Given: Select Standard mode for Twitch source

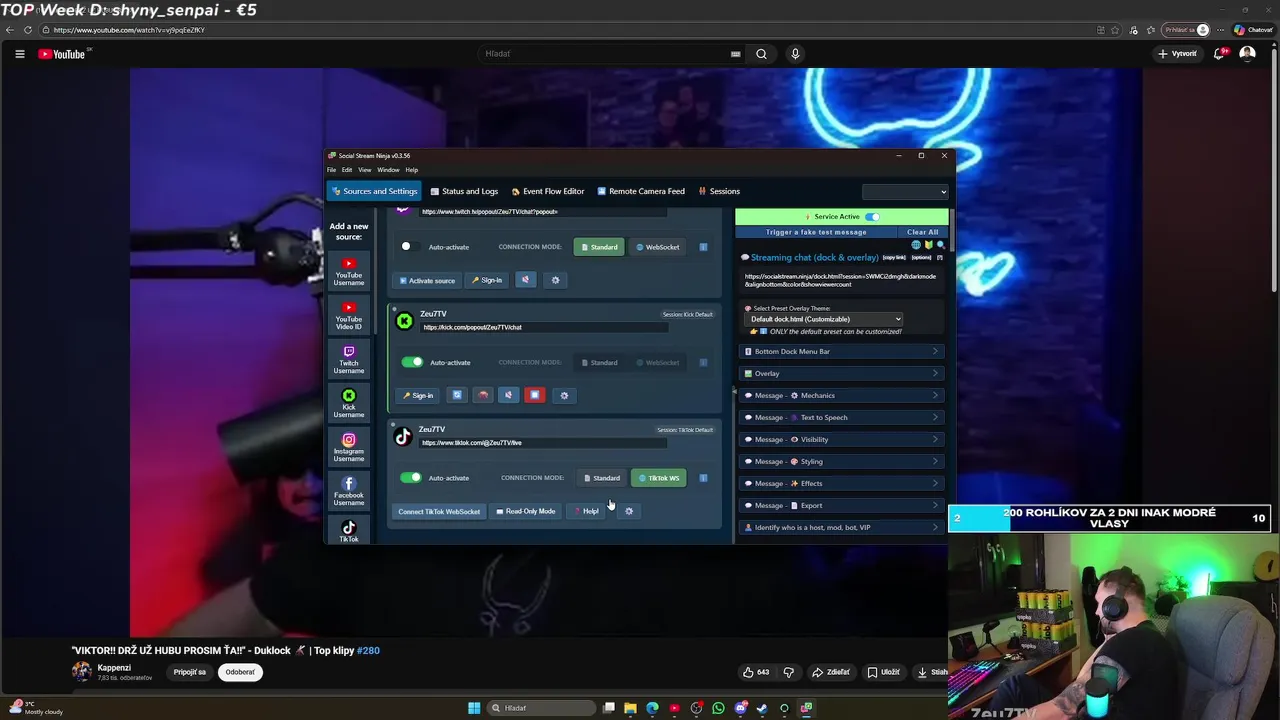Looking at the screenshot, I should [600, 247].
